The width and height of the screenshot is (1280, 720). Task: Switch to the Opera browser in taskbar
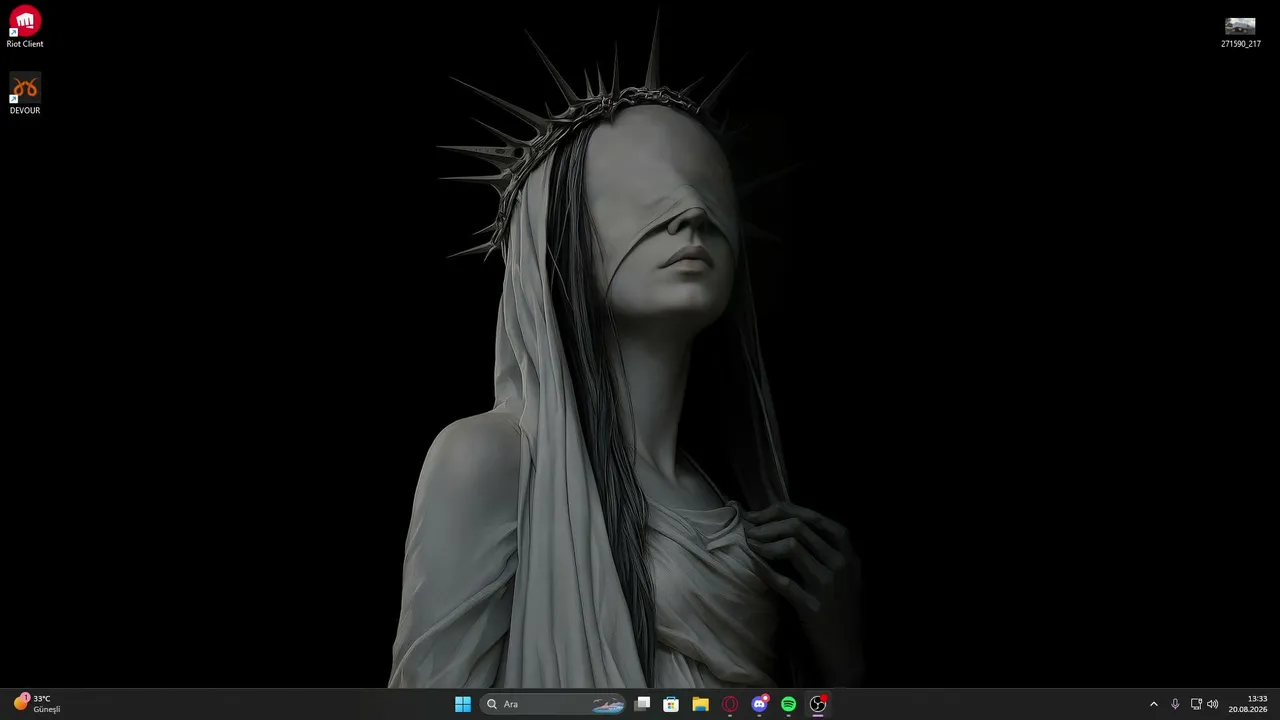pos(730,704)
